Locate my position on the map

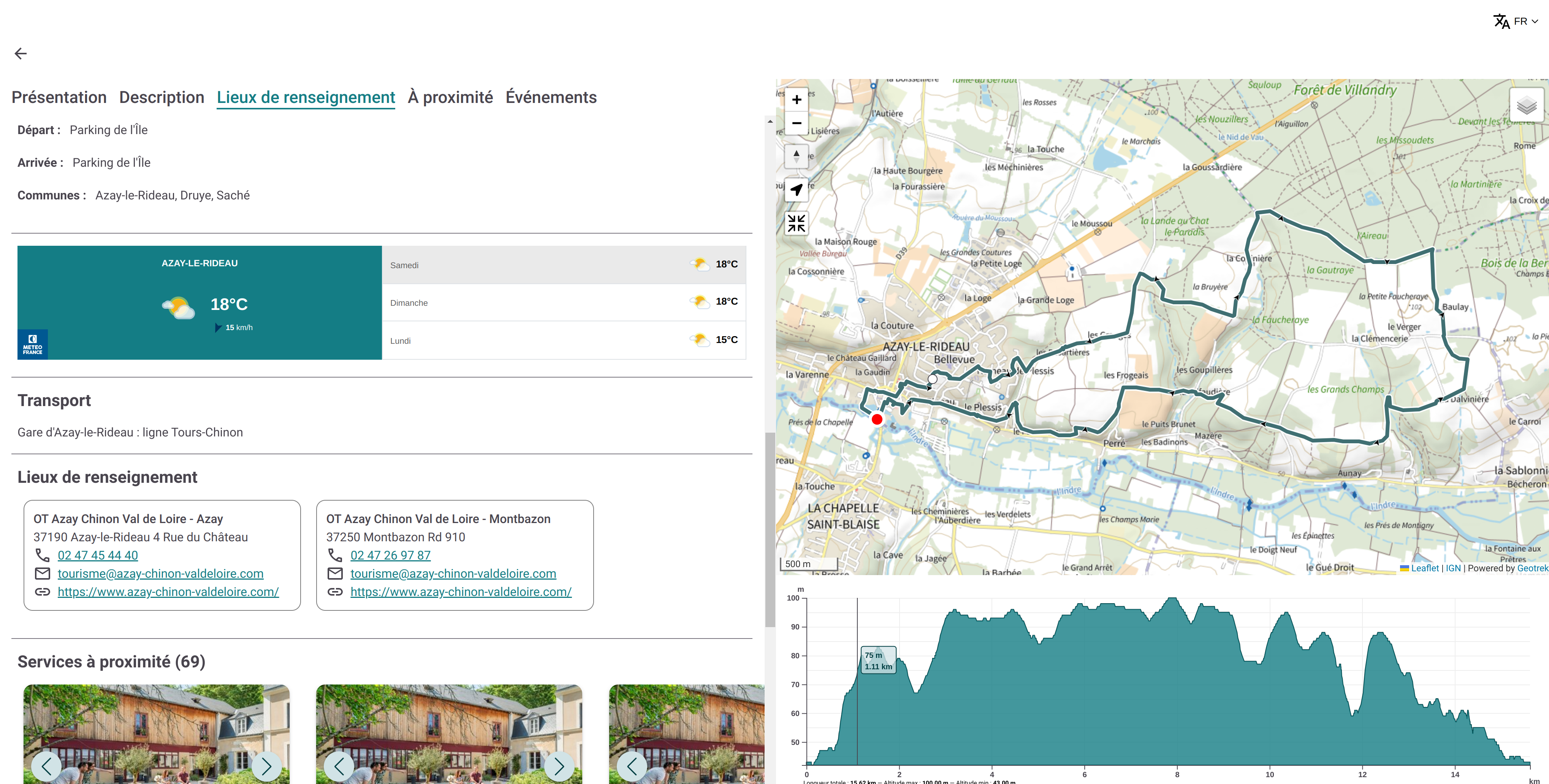click(797, 190)
